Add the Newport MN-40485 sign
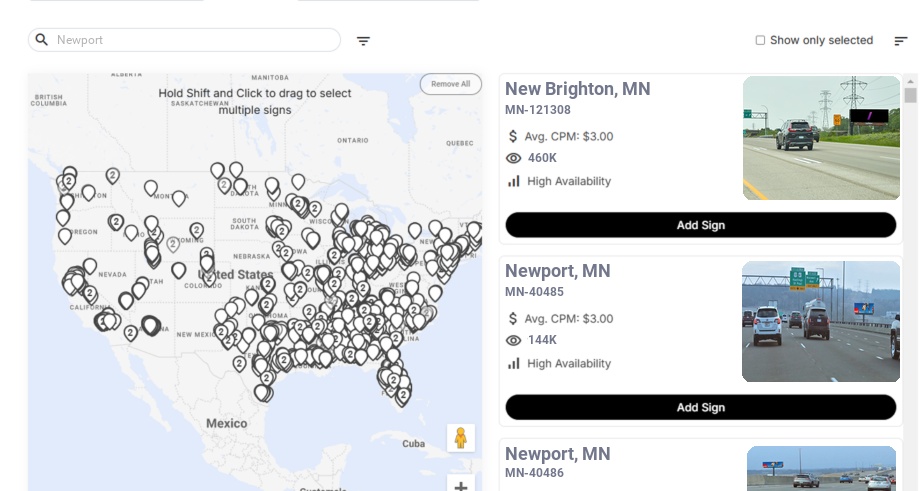Viewport: 920px width, 491px height. [x=700, y=407]
